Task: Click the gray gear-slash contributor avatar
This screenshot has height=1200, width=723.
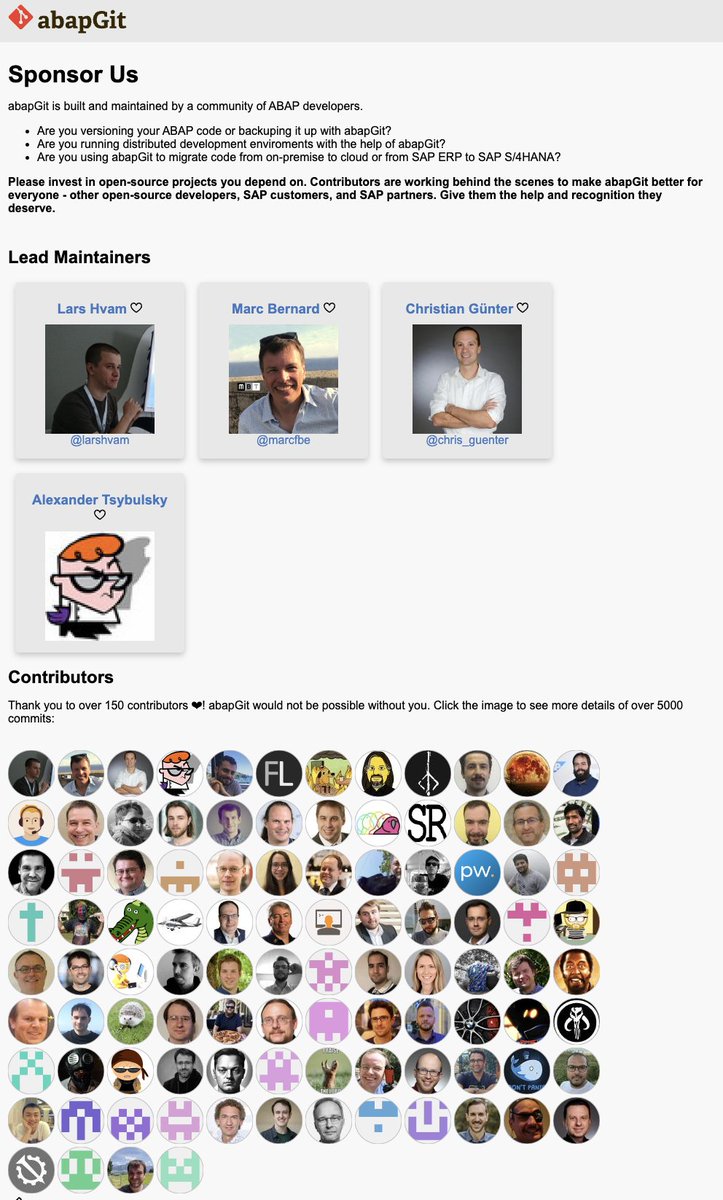Action: tap(31, 1170)
